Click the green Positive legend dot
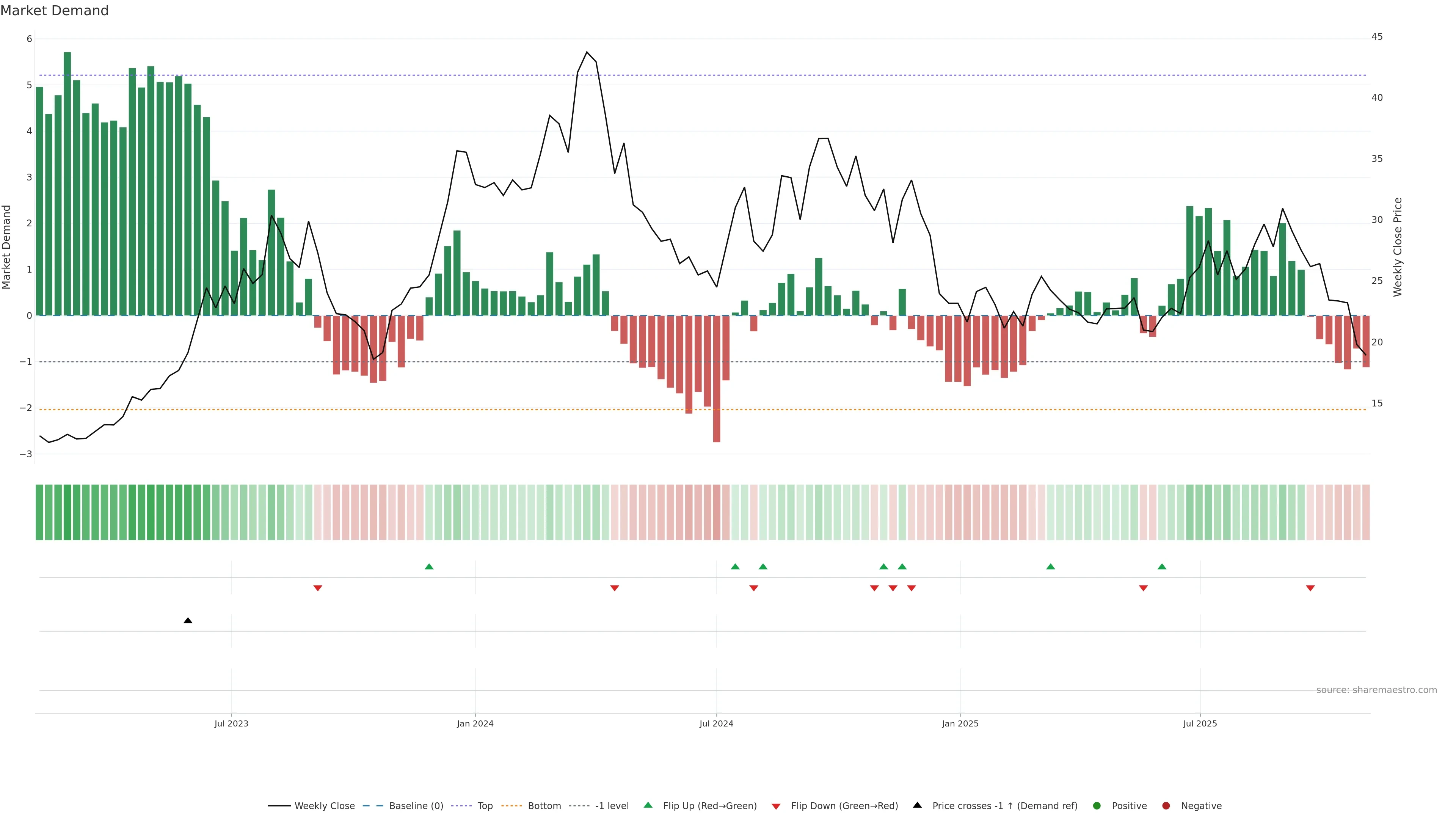This screenshot has width=1456, height=819. (1097, 805)
